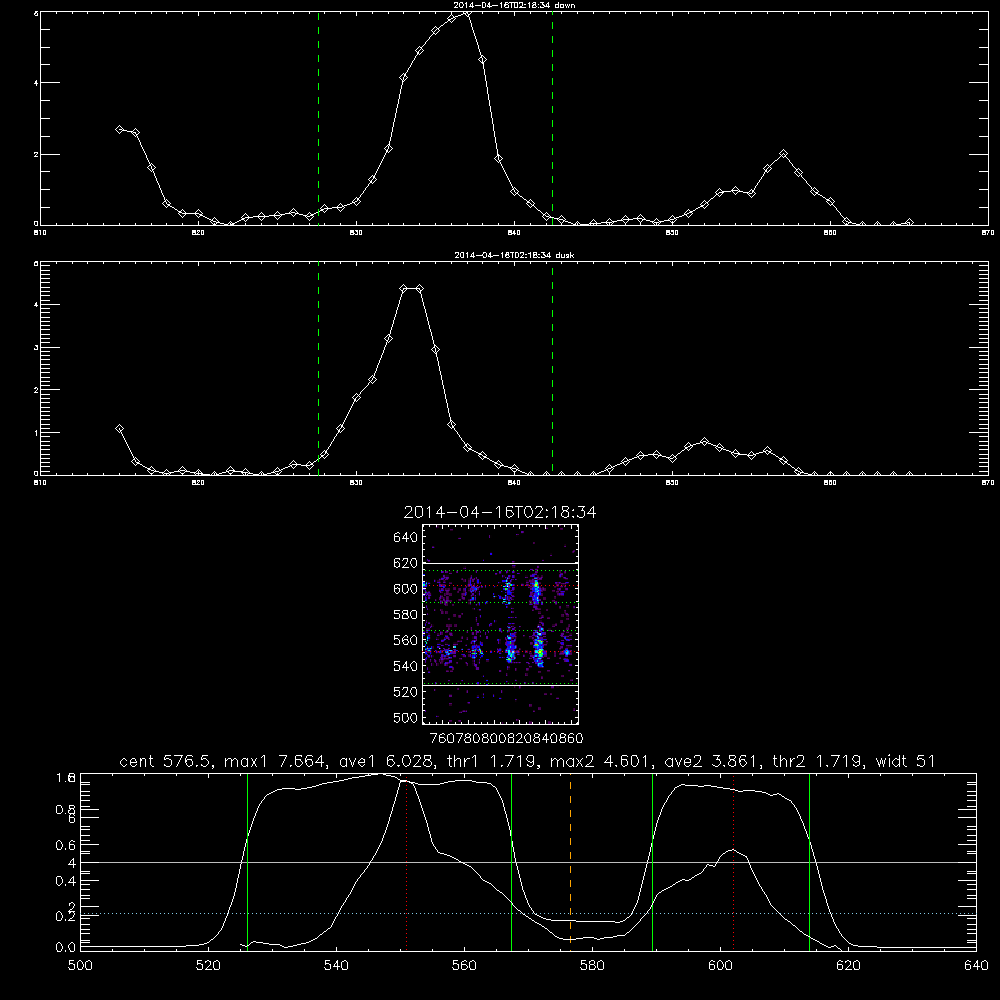This screenshot has width=1000, height=1000.
Task: Click the 520 label on bottom plot x-axis
Action: pos(208,966)
